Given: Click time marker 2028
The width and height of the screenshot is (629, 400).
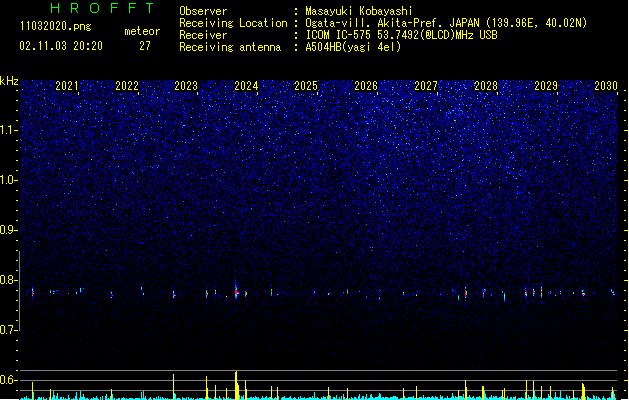Looking at the screenshot, I should pyautogui.click(x=486, y=86).
